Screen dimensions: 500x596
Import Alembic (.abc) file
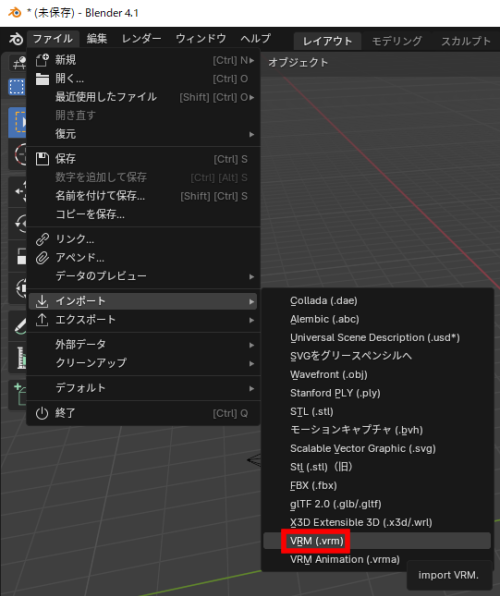click(377, 319)
